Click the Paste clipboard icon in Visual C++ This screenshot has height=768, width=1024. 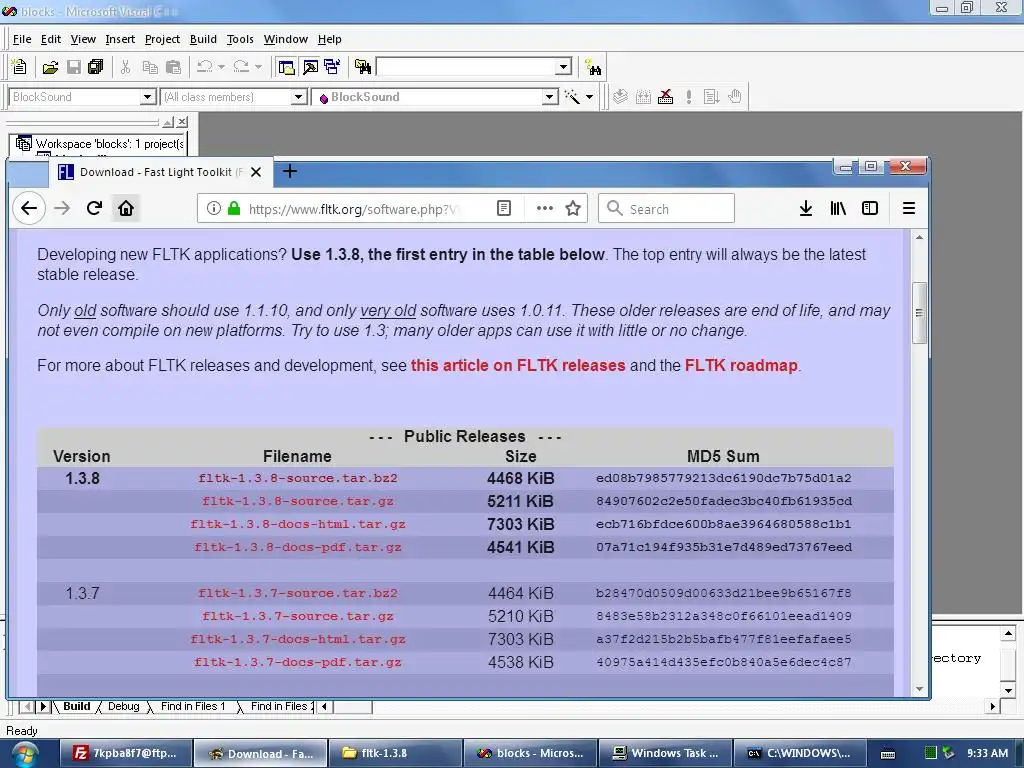pos(173,67)
